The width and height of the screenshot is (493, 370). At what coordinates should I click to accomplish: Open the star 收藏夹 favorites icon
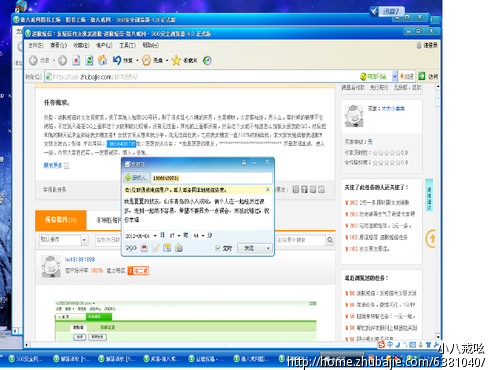176,60
